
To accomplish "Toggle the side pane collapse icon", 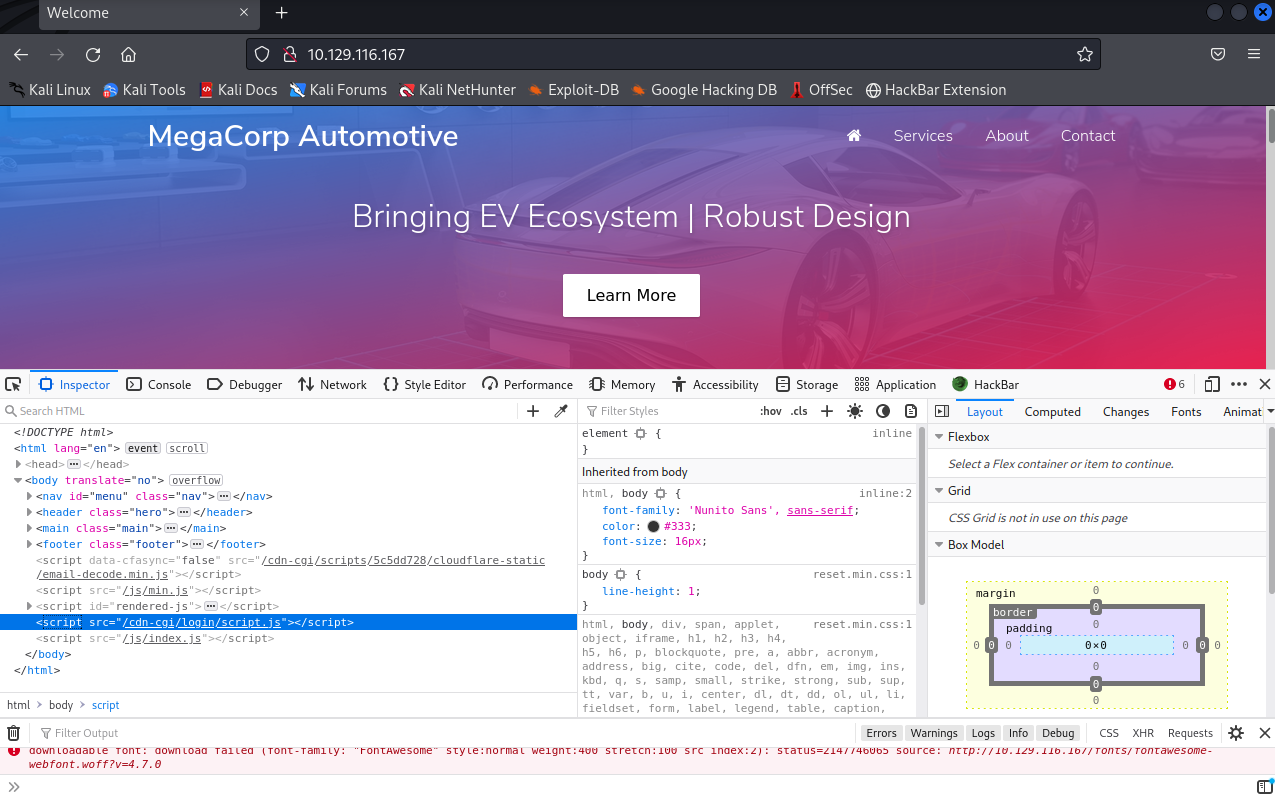I will tap(942, 411).
